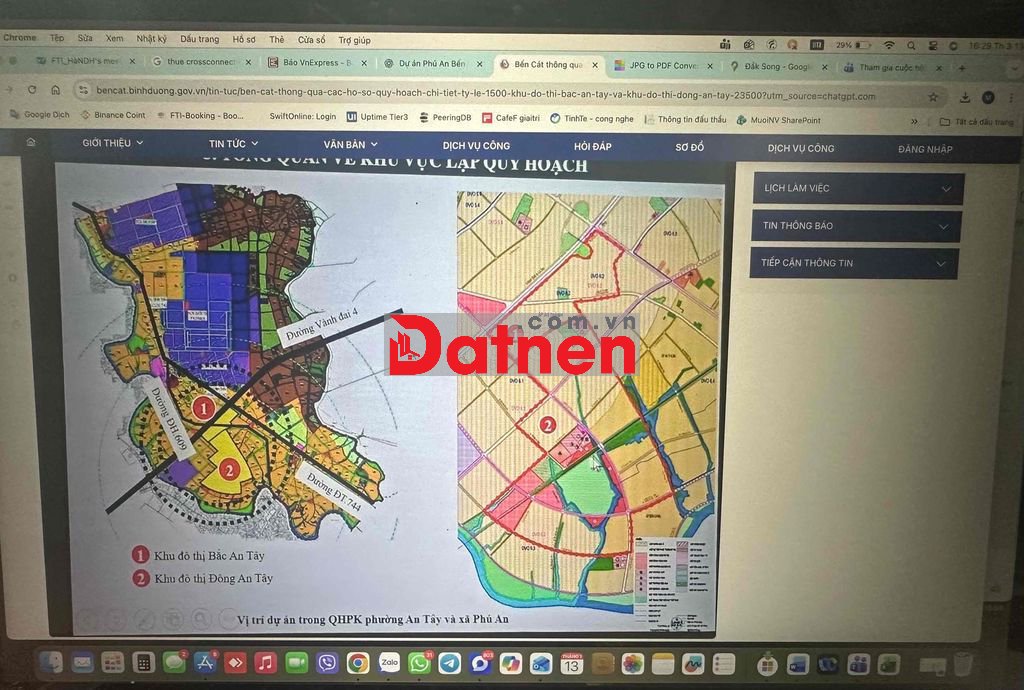This screenshot has width=1024, height=690.
Task: Open Chrome downloads icon in toolbar
Action: pyautogui.click(x=965, y=97)
